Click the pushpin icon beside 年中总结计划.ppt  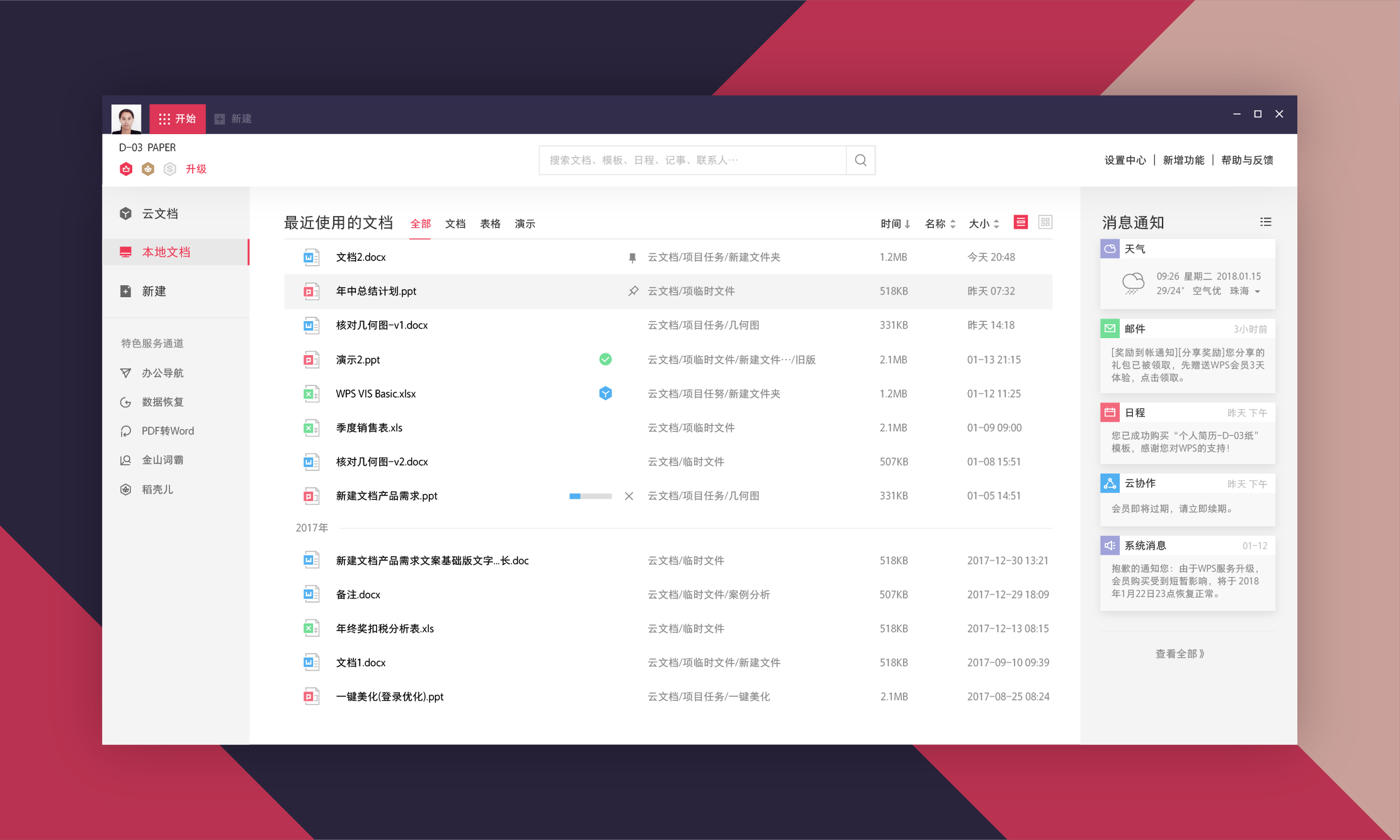click(x=633, y=291)
